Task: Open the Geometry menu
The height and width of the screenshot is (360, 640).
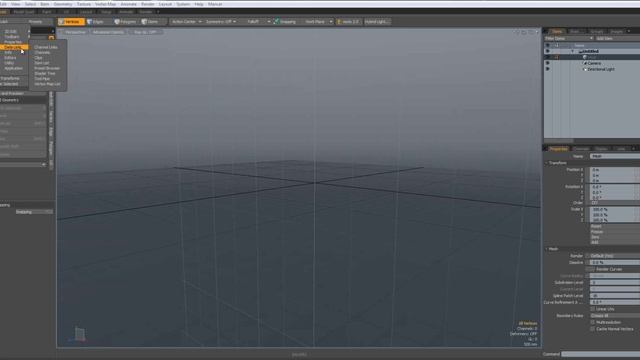Action: (x=63, y=4)
